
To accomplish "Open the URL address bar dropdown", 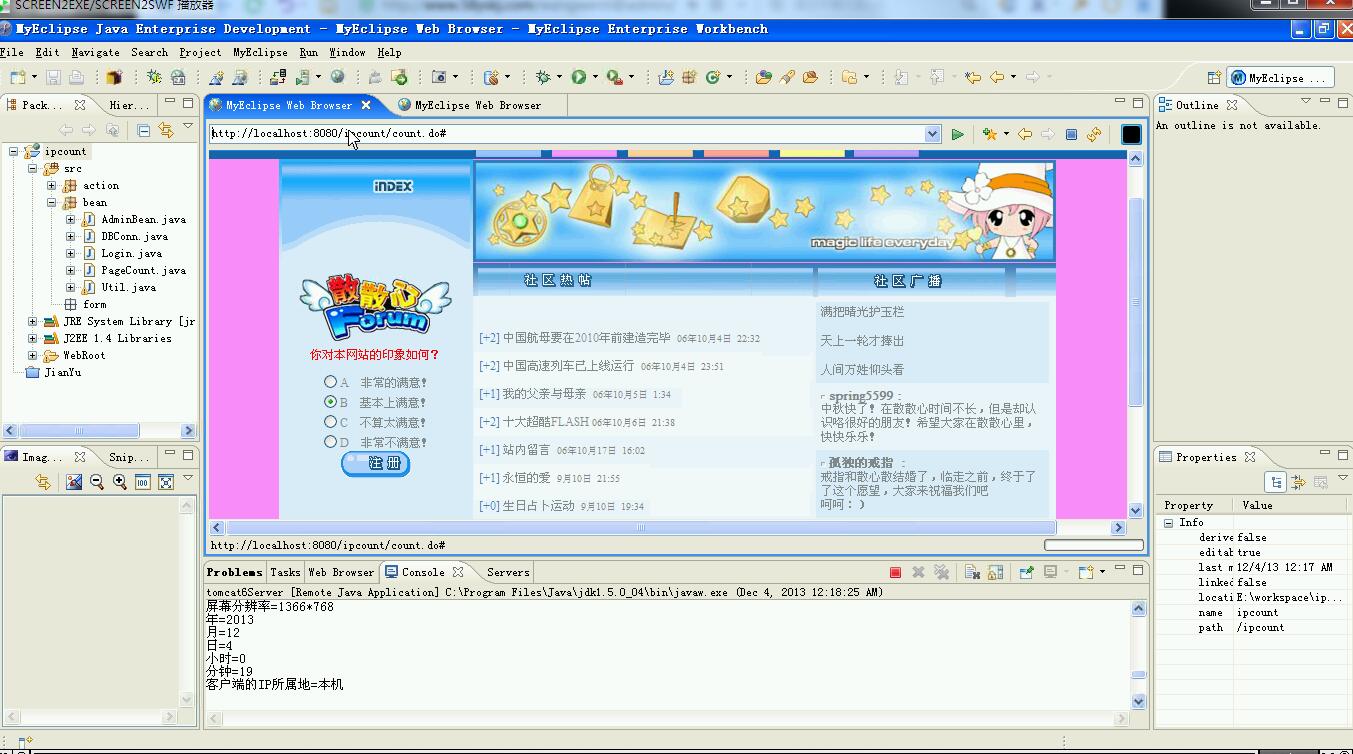I will 933,134.
